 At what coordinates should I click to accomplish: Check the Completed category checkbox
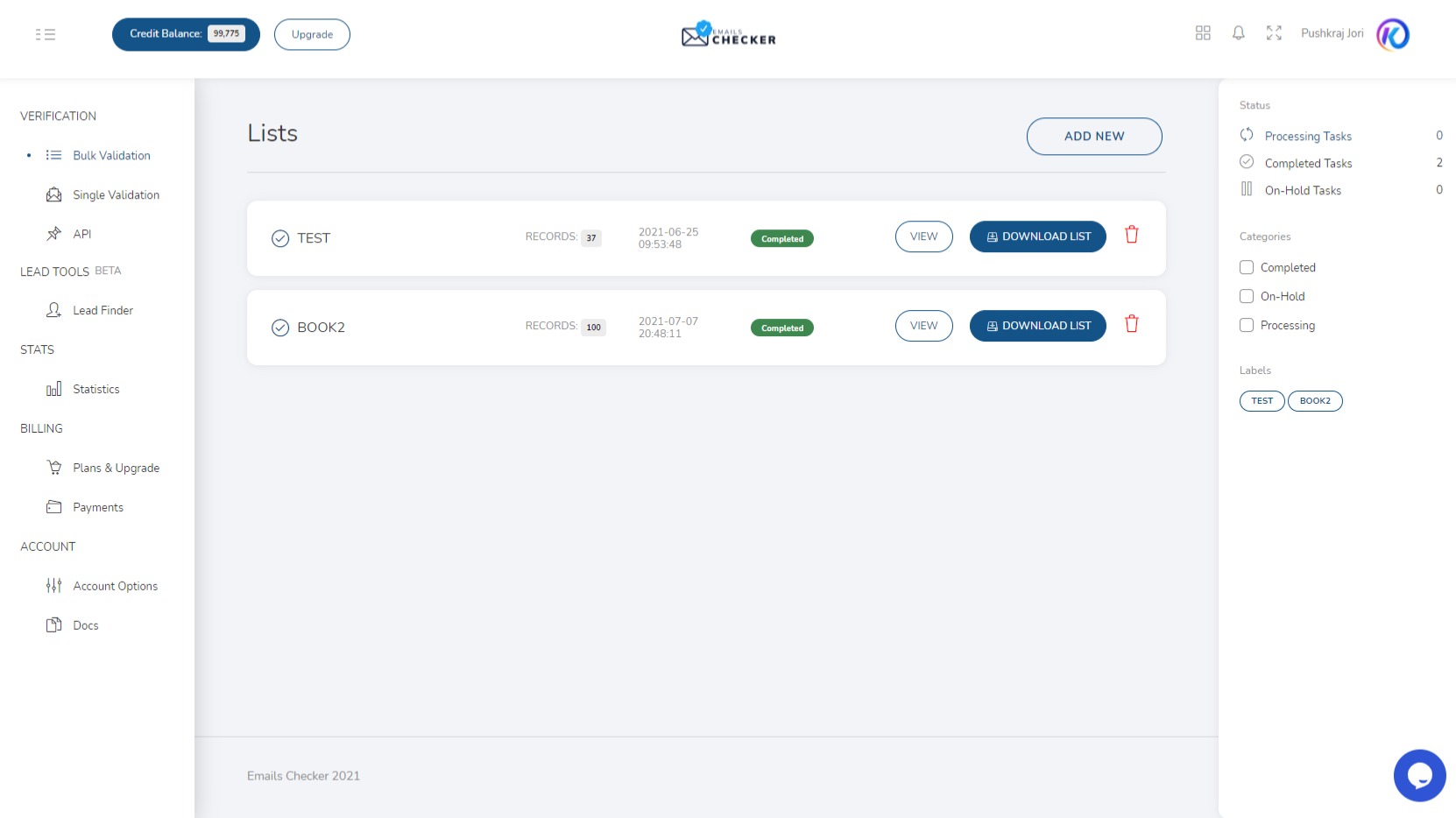tap(1247, 267)
